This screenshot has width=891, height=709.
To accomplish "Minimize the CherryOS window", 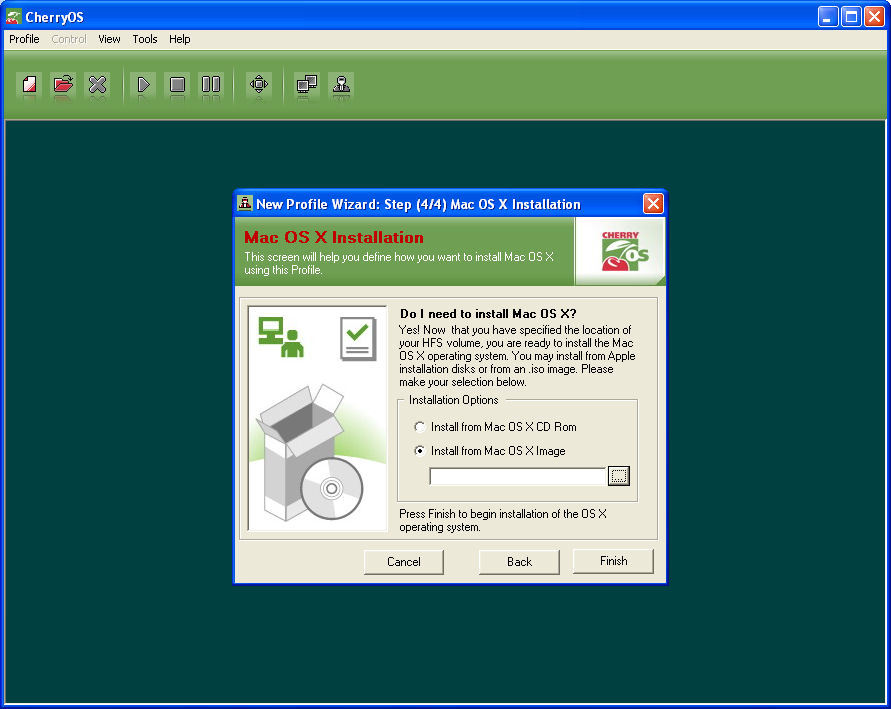I will click(x=827, y=16).
